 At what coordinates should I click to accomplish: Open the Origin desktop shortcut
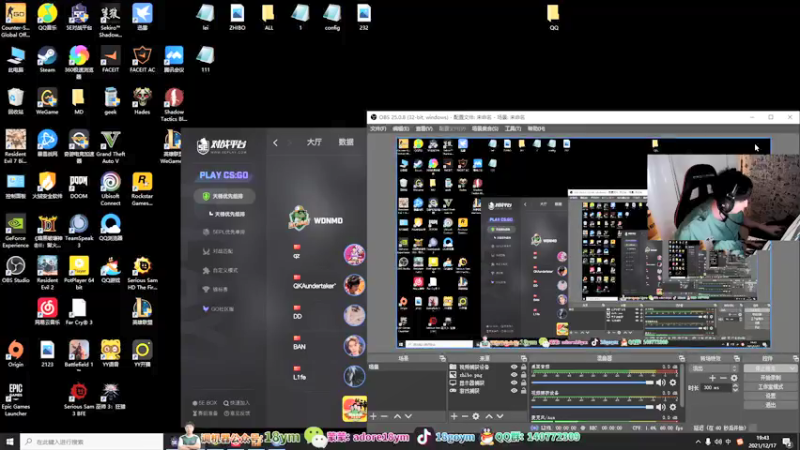click(15, 354)
